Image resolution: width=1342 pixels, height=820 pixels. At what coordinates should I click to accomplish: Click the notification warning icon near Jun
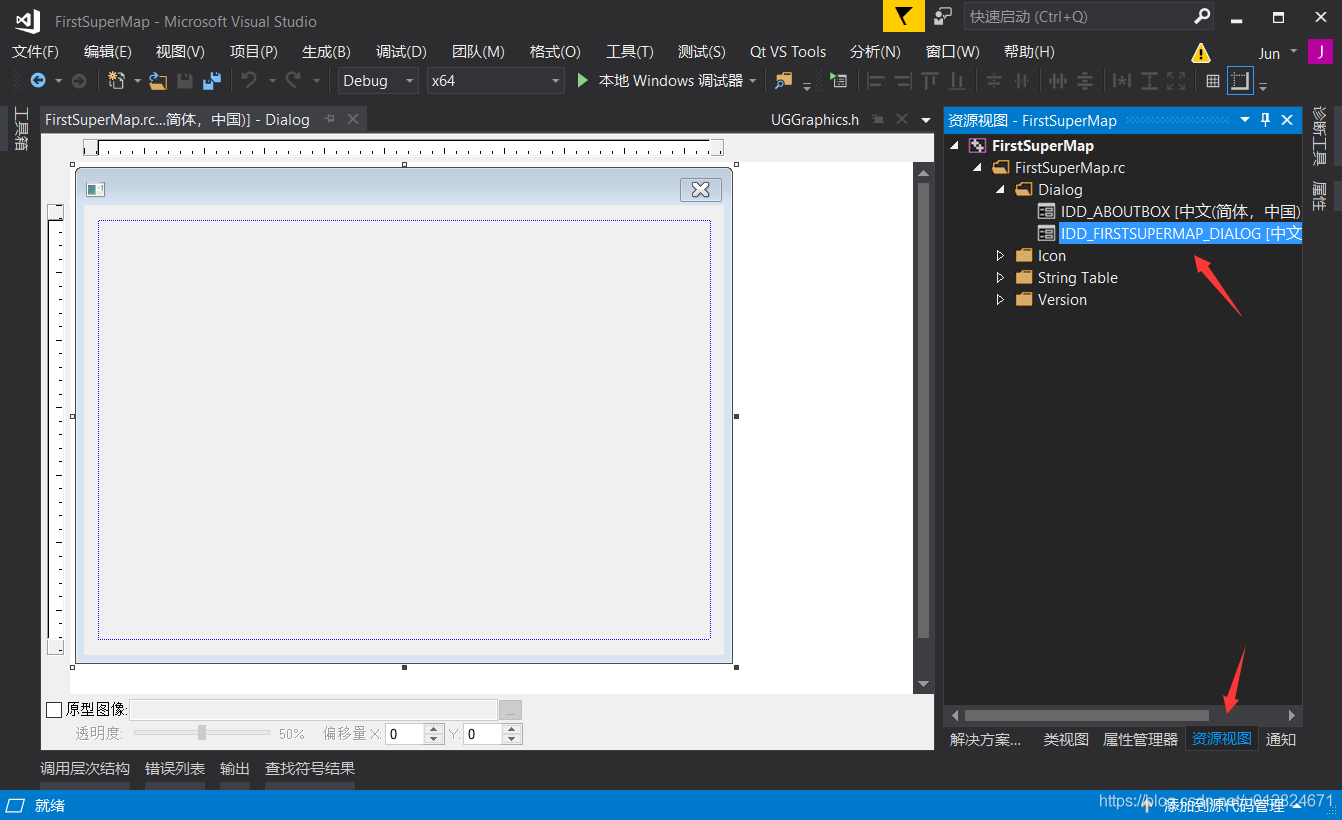[1201, 51]
